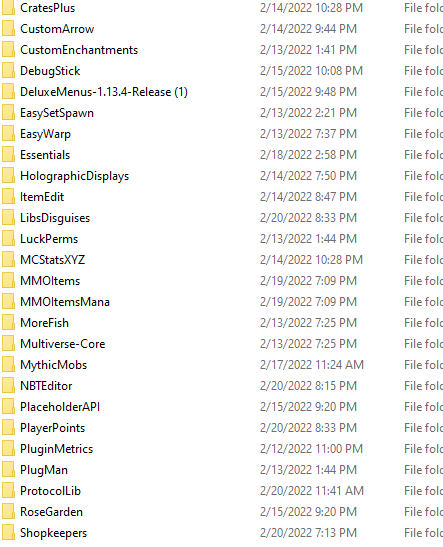Select the ProtocolLib folder icon
This screenshot has width=443, height=547.
(8, 491)
